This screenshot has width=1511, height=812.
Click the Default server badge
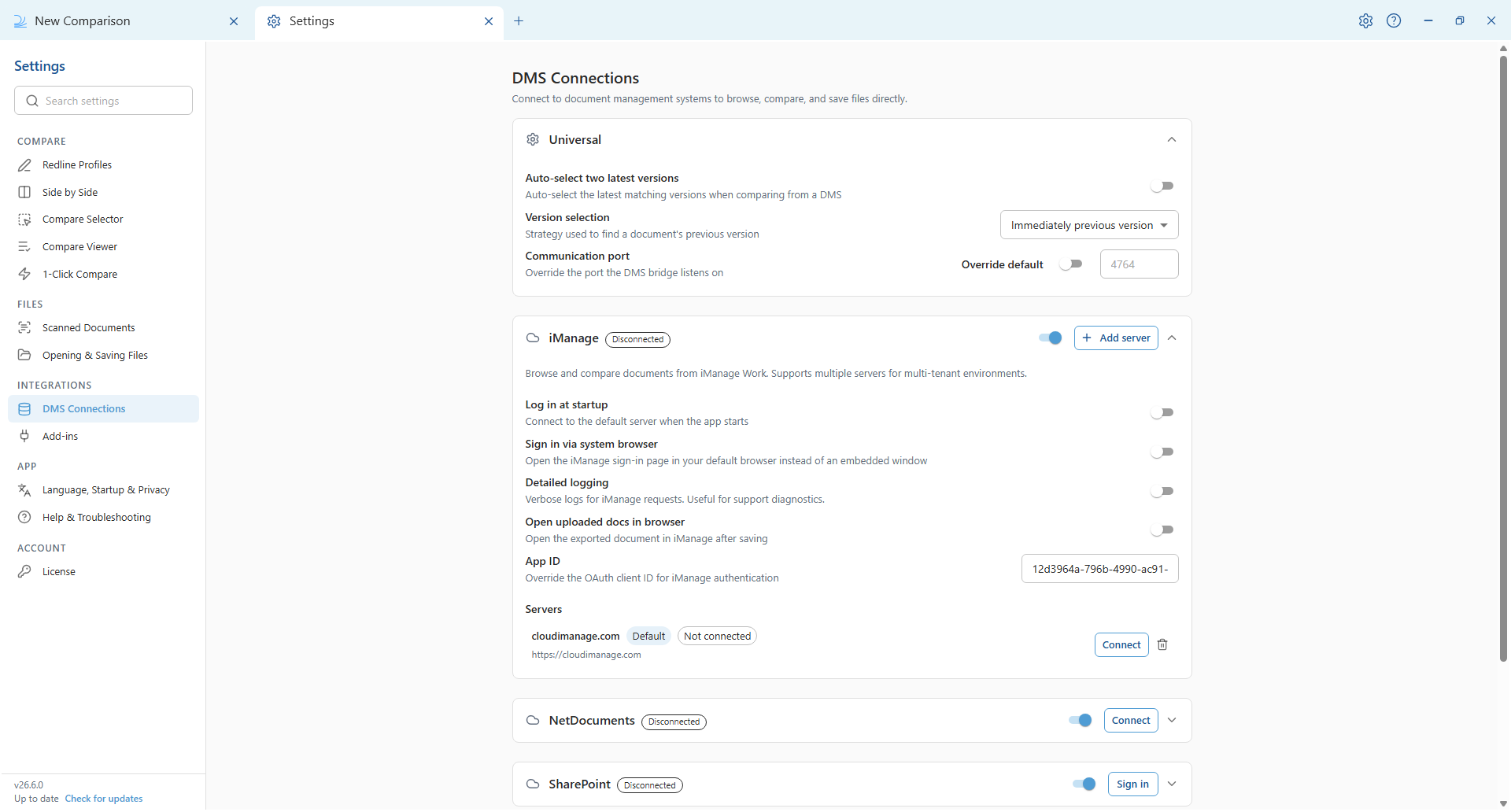click(648, 637)
